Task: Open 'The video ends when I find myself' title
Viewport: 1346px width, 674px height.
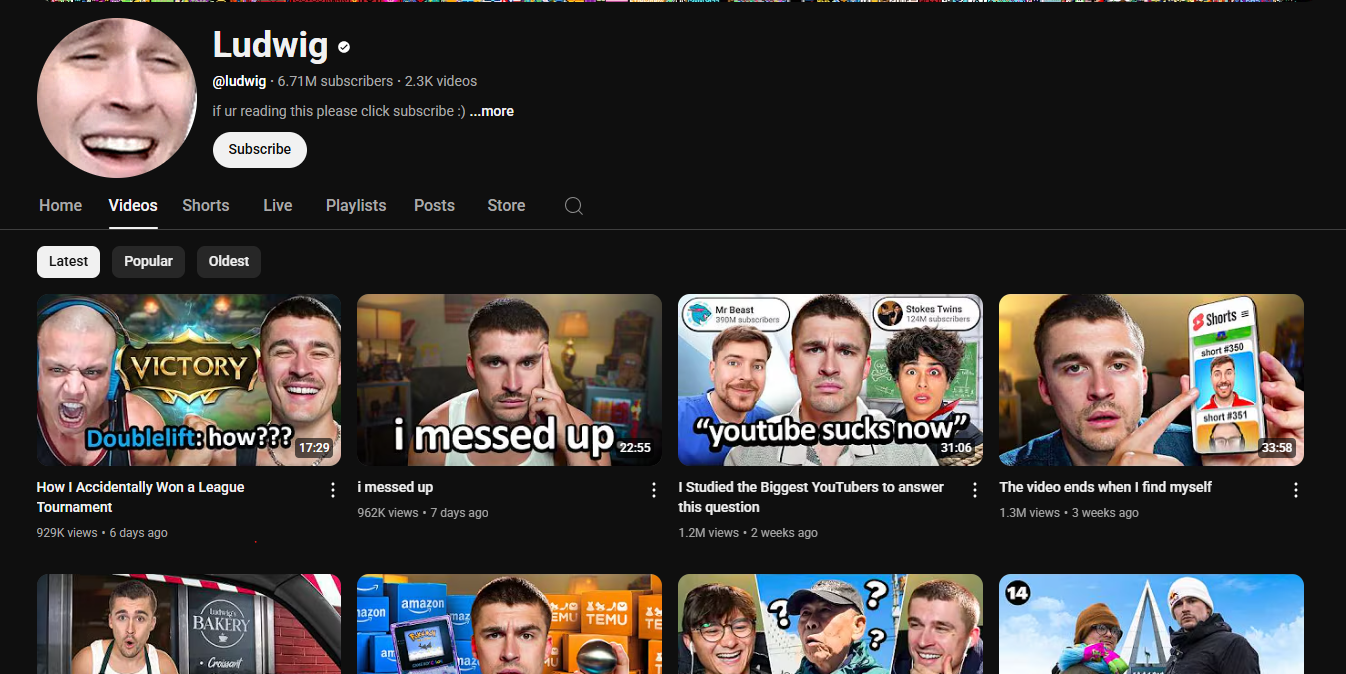Action: coord(1105,487)
